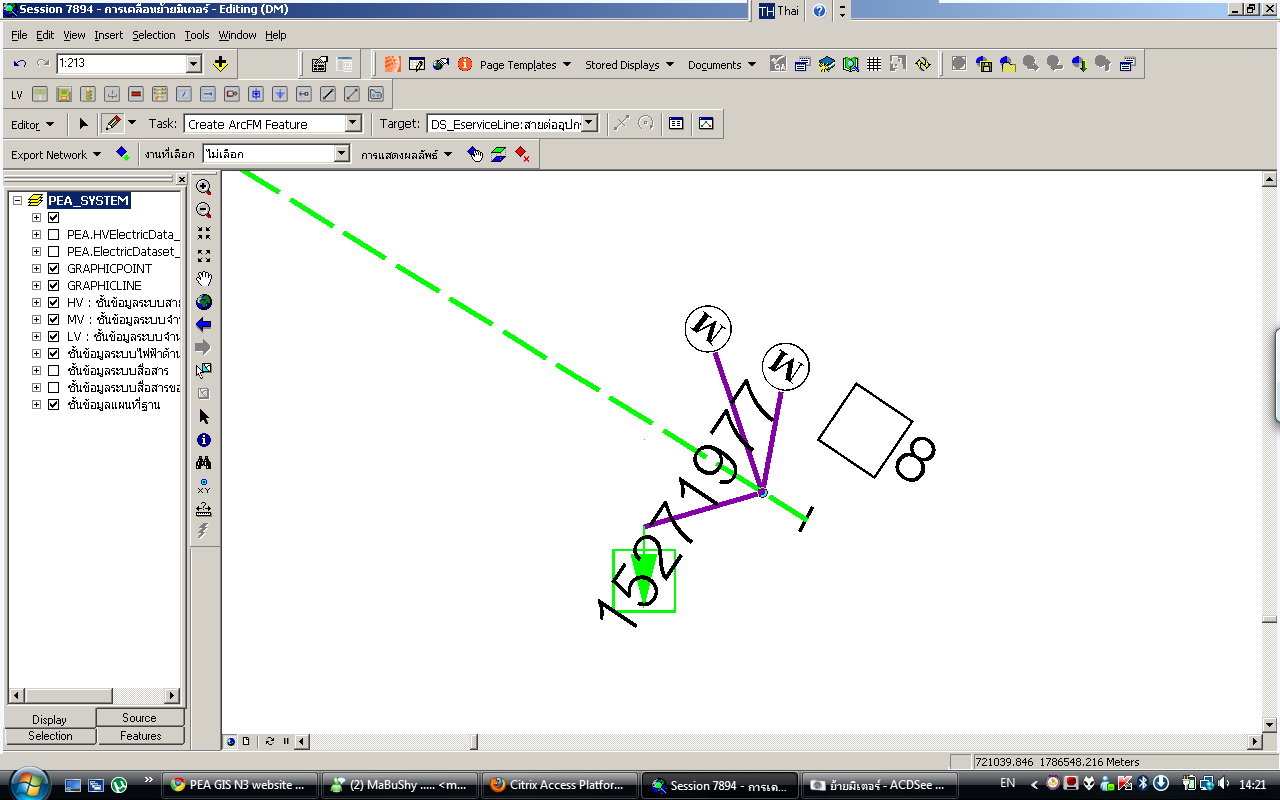Select the Zoom In tool
1280x800 pixels.
click(204, 186)
